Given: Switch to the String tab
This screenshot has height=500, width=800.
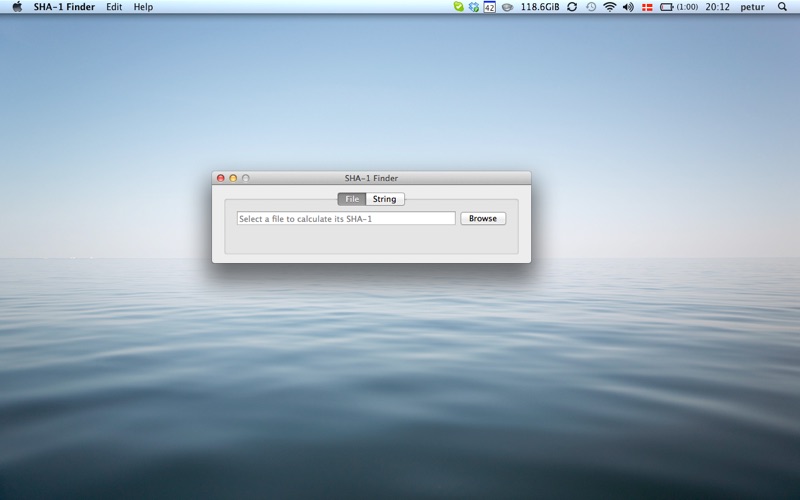Looking at the screenshot, I should (x=385, y=199).
